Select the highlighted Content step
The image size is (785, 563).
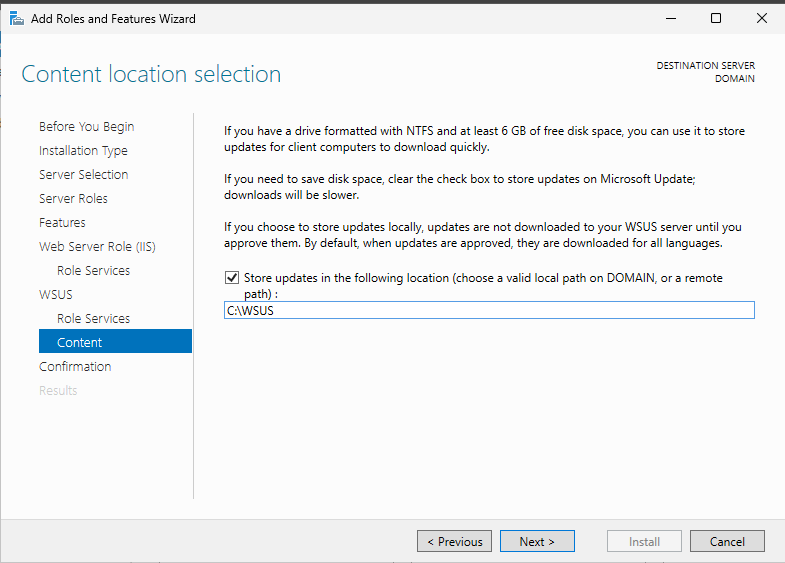pos(80,343)
